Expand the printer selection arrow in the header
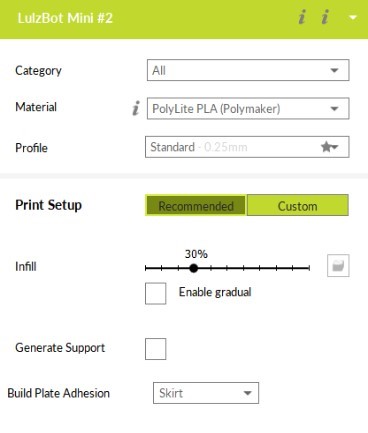368x433 pixels. 353,18
